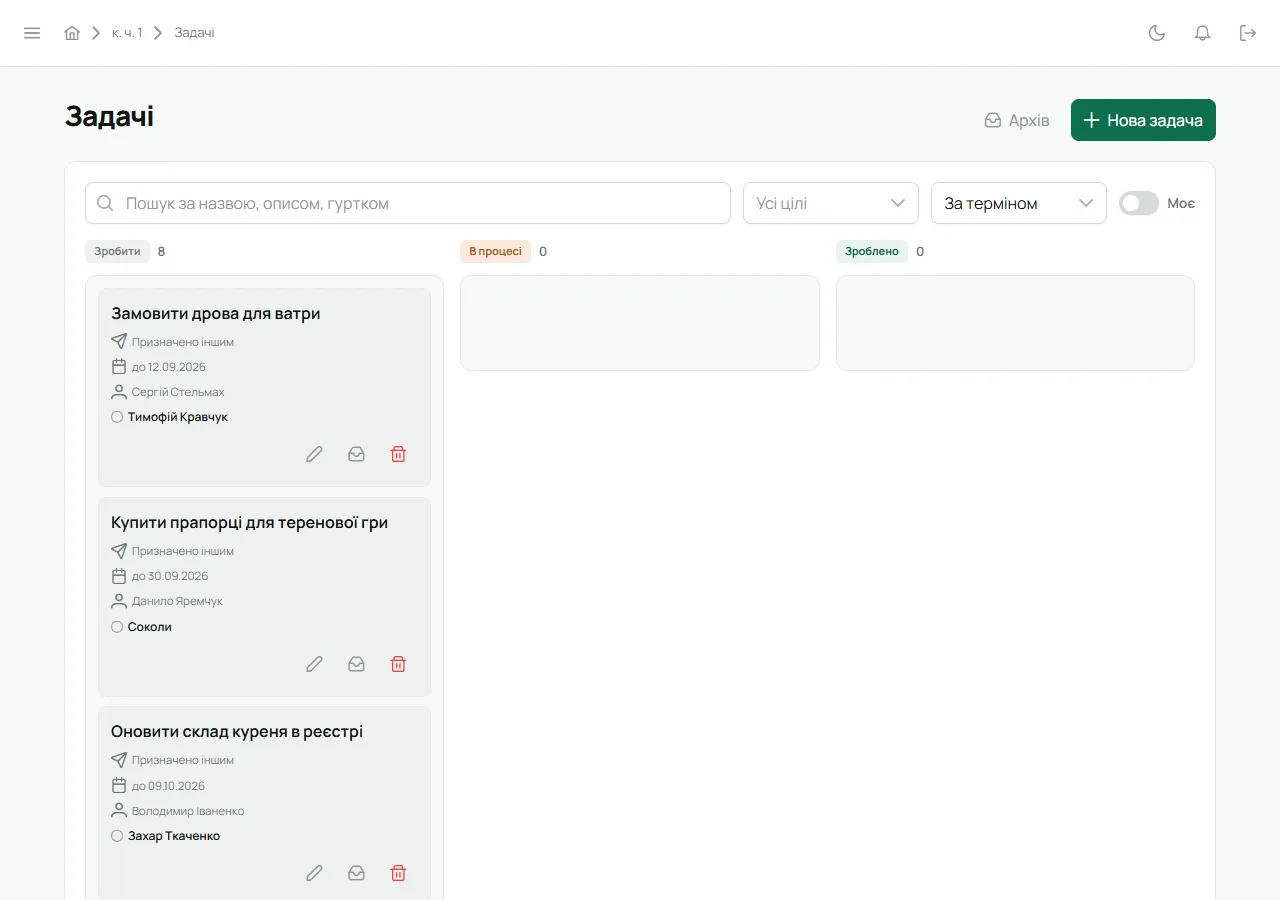
Task: Delete task Замовити дрова для ватри
Action: [x=398, y=454]
